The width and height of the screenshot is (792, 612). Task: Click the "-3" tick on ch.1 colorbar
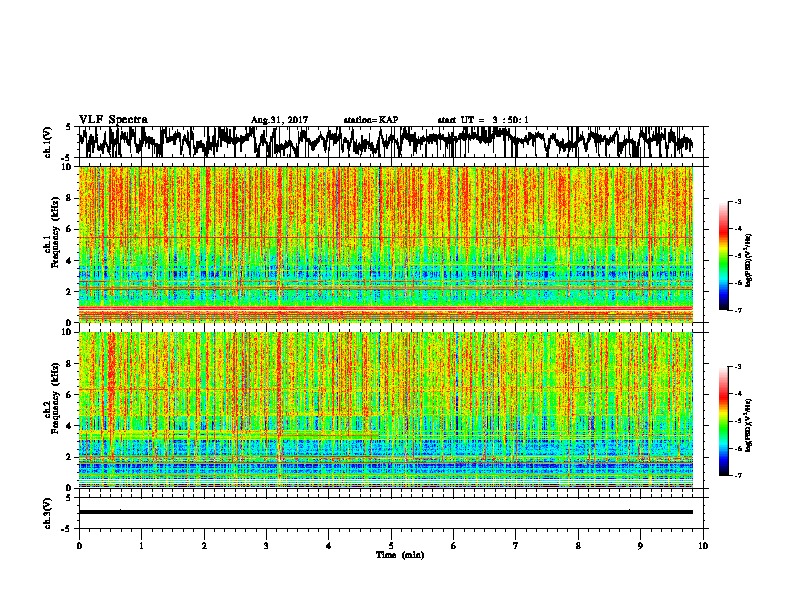737,202
